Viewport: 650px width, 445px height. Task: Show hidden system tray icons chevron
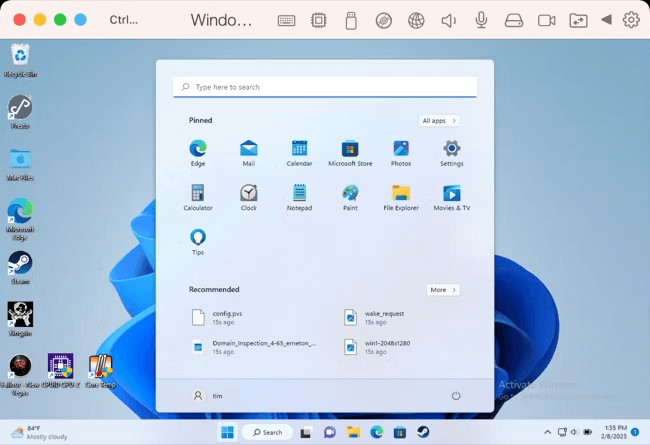click(548, 432)
